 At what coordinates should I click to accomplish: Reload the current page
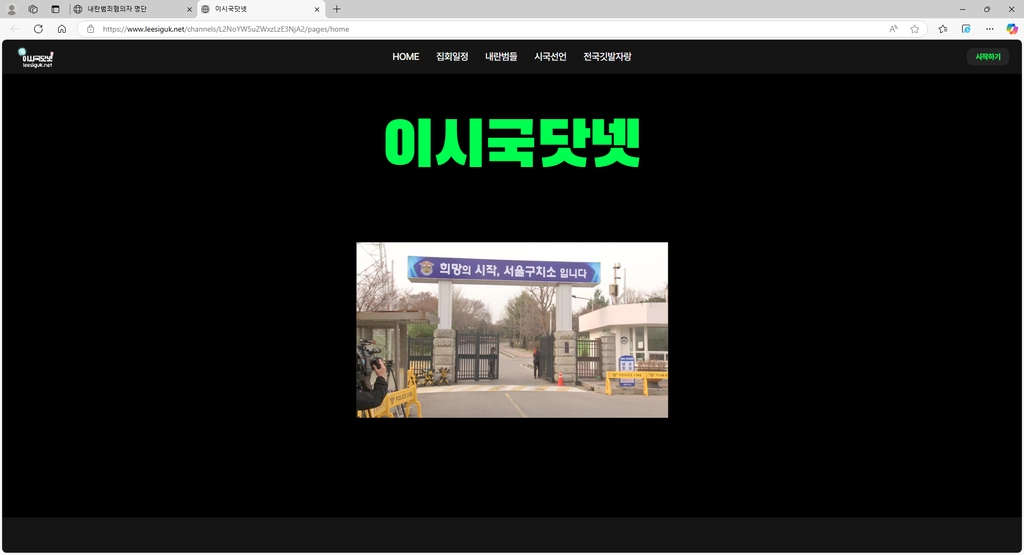coord(39,29)
